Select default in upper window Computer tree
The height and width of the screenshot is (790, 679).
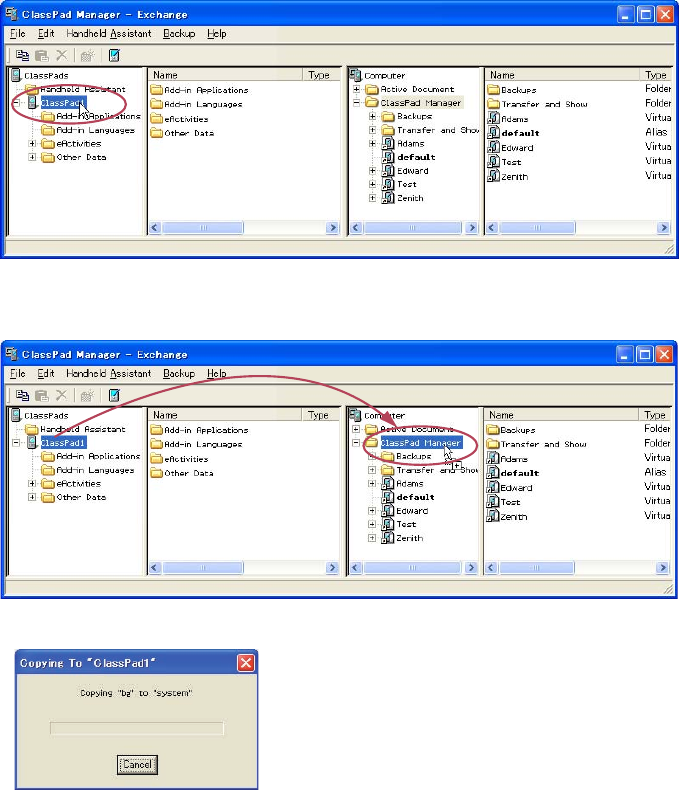coord(416,157)
